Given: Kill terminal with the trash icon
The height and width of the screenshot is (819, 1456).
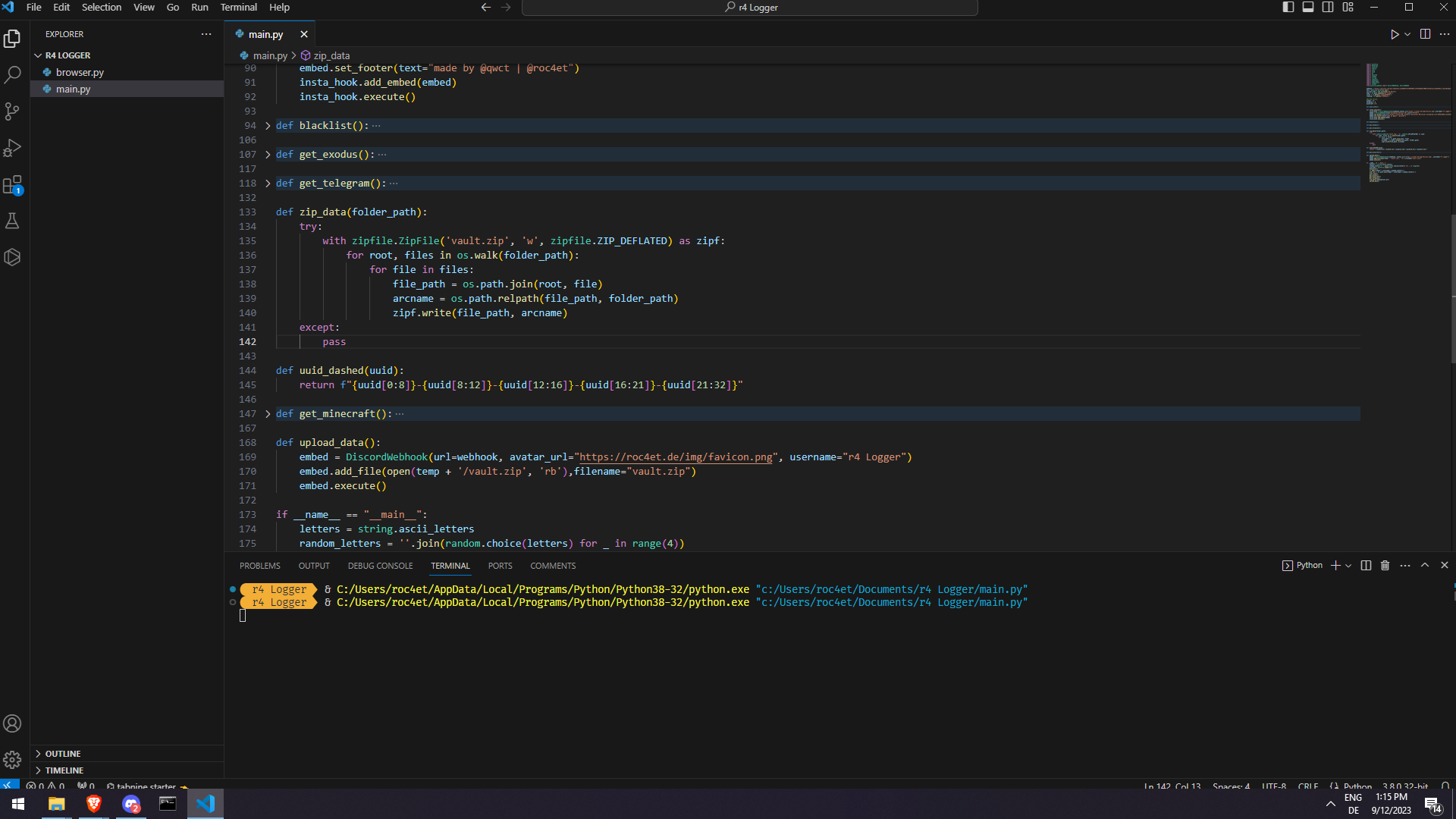Looking at the screenshot, I should [1385, 566].
